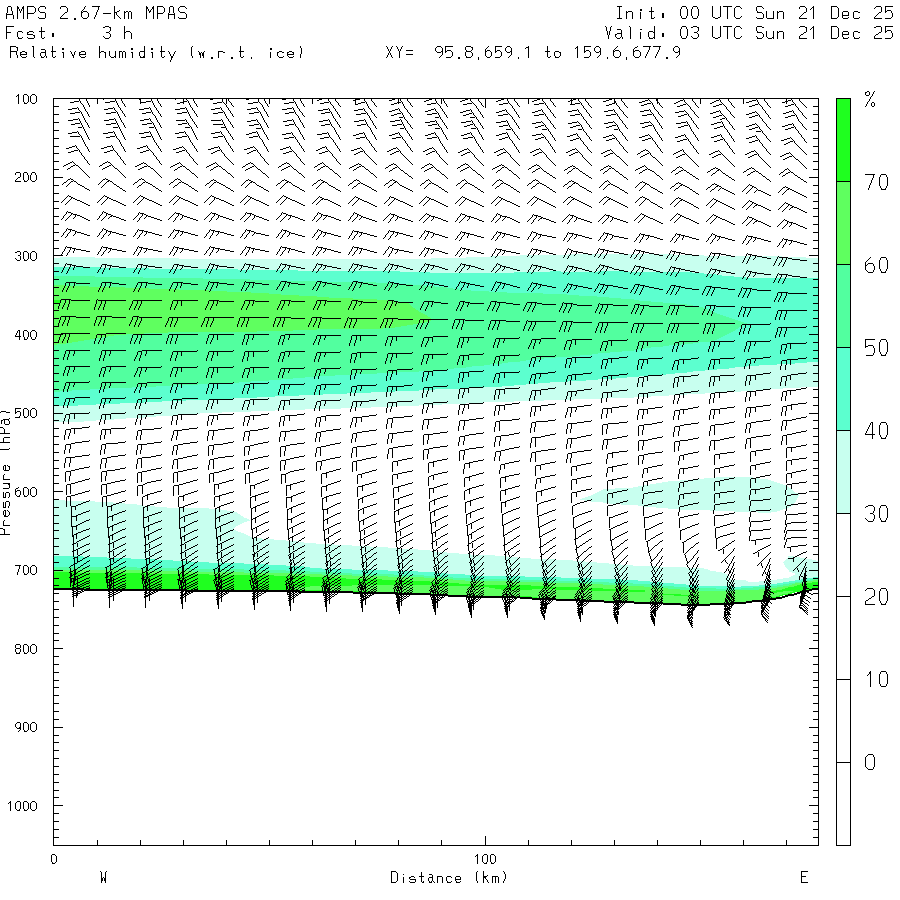Click the XY coordinates text in the header

pyautogui.click(x=533, y=52)
